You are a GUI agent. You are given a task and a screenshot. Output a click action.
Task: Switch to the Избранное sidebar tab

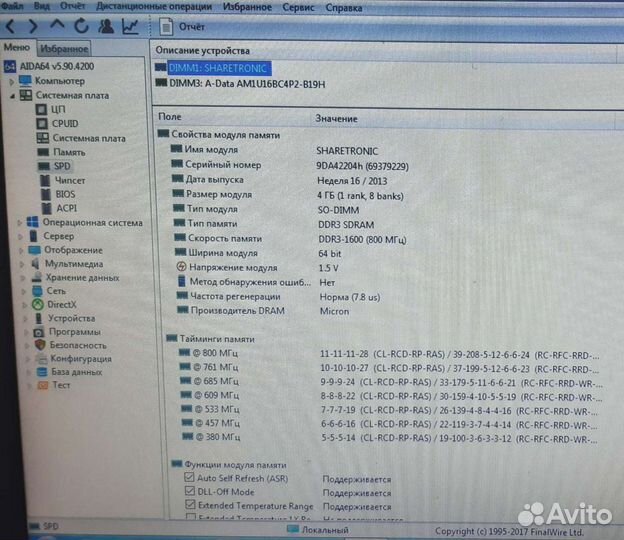click(x=64, y=49)
